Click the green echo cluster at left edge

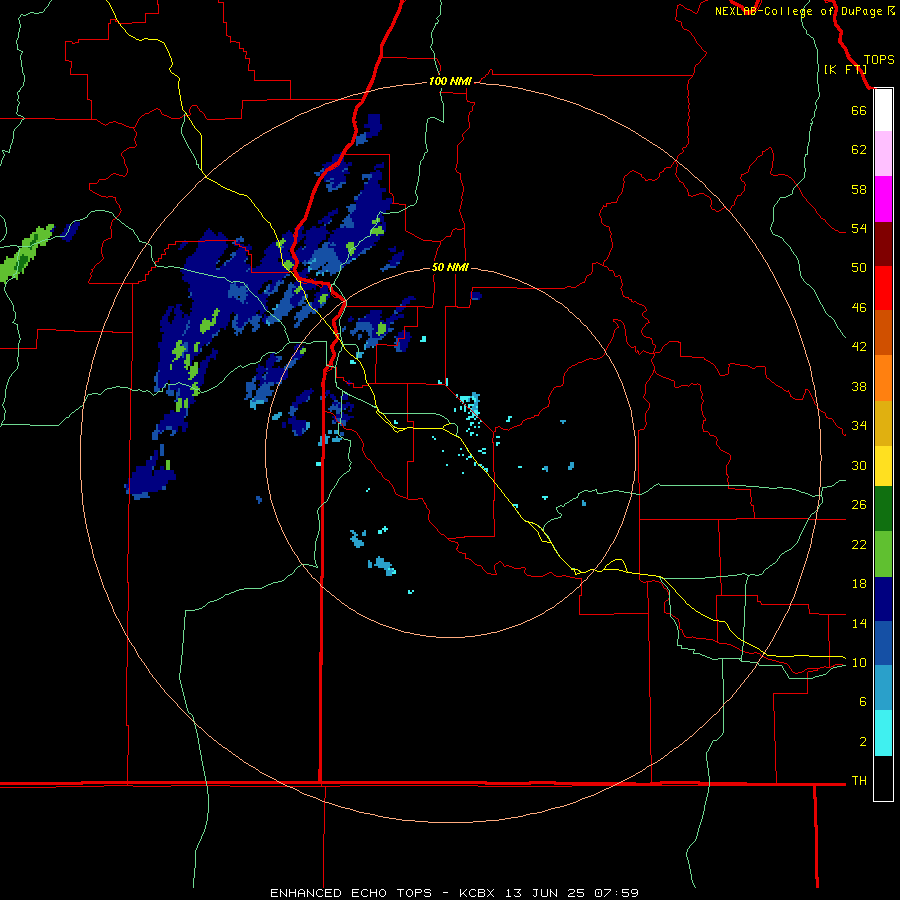(26, 253)
